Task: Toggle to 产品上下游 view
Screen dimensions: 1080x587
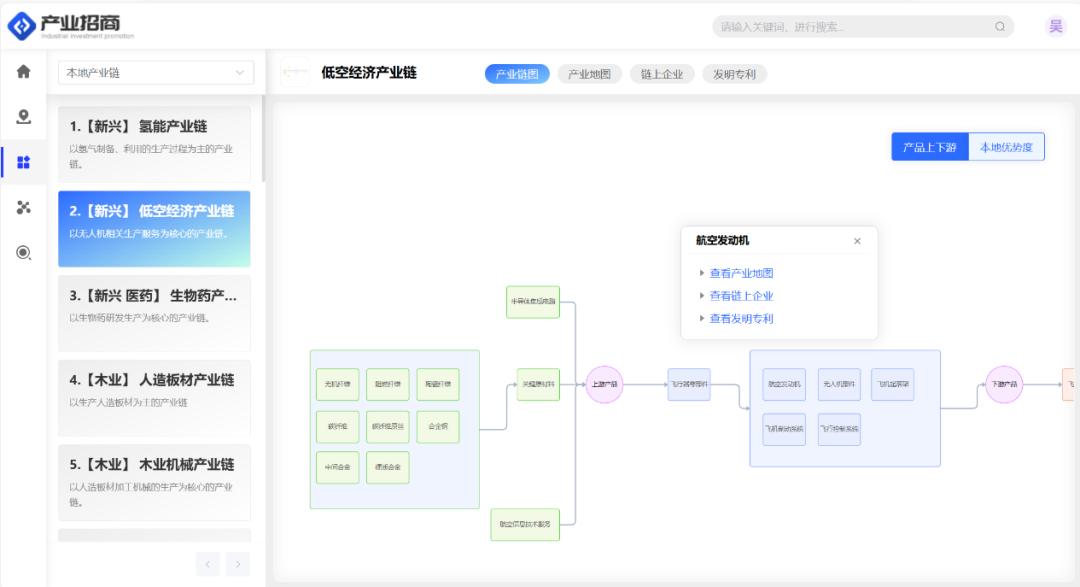Action: (x=929, y=147)
